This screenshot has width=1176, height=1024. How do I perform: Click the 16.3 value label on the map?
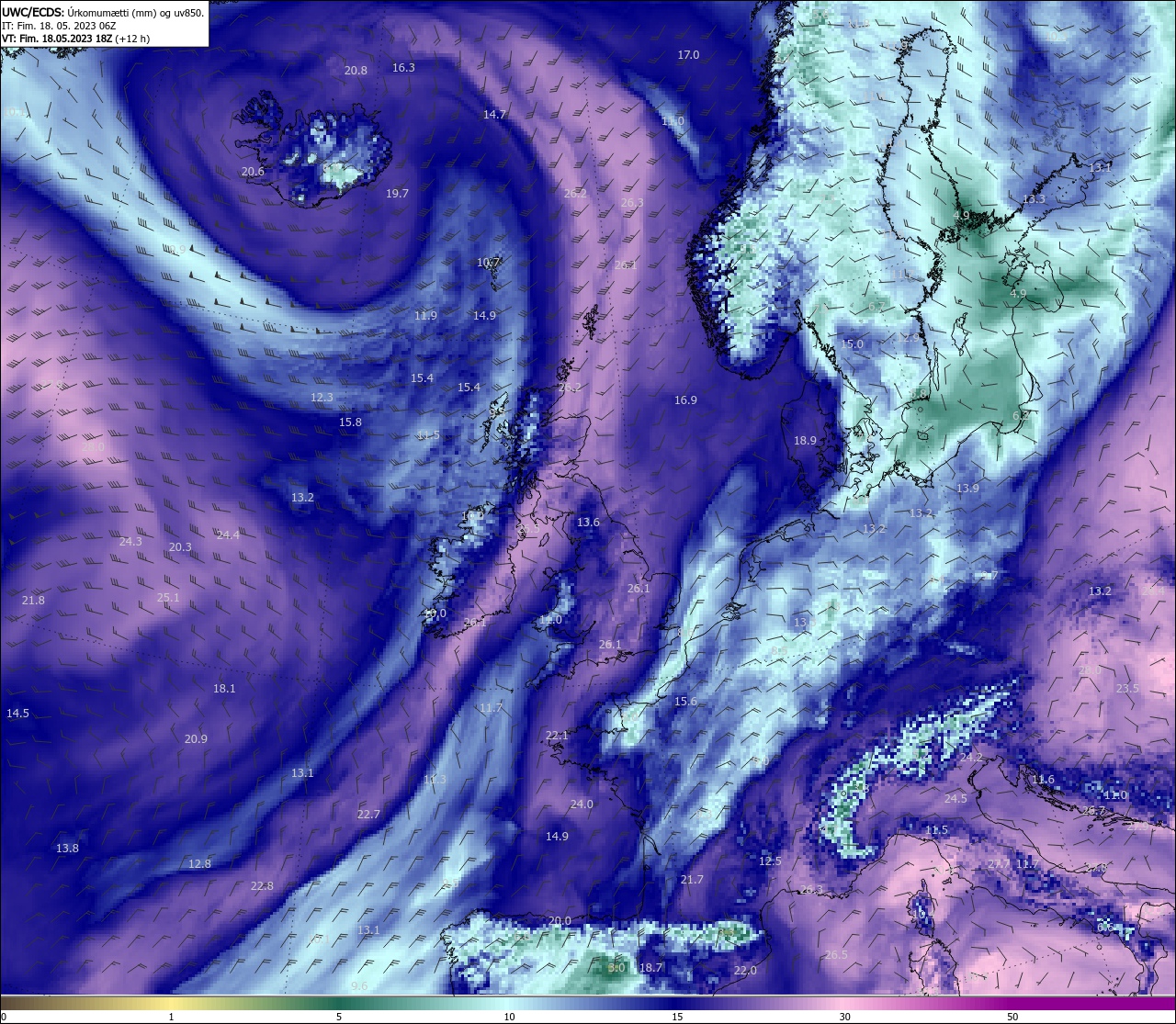[x=403, y=68]
